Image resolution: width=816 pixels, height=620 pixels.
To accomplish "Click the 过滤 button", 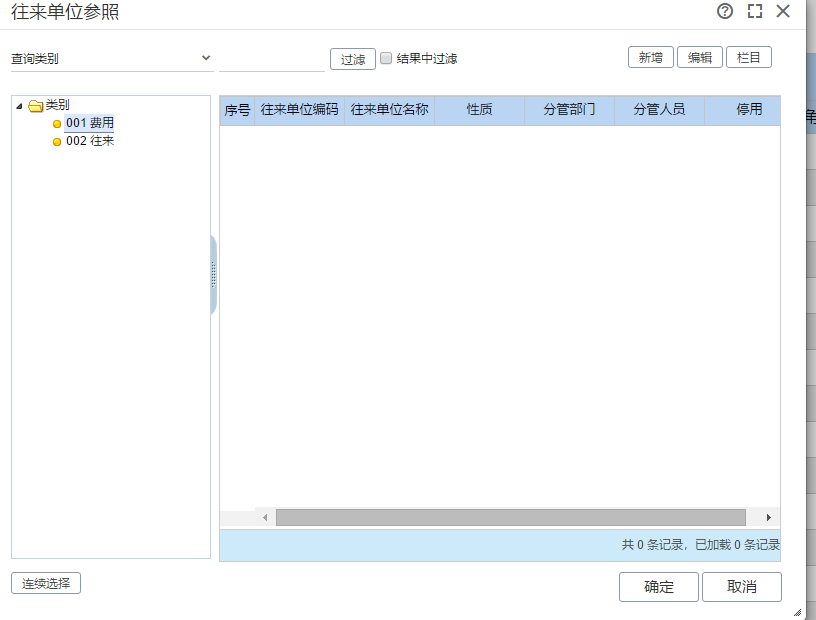I will [x=353, y=59].
